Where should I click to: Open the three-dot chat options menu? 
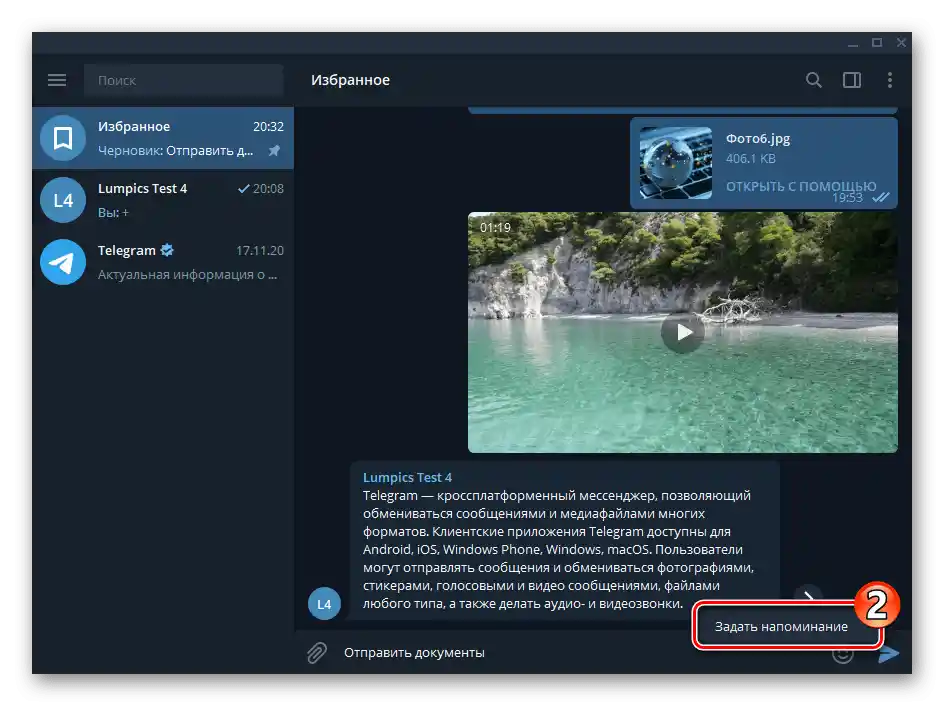(x=890, y=80)
